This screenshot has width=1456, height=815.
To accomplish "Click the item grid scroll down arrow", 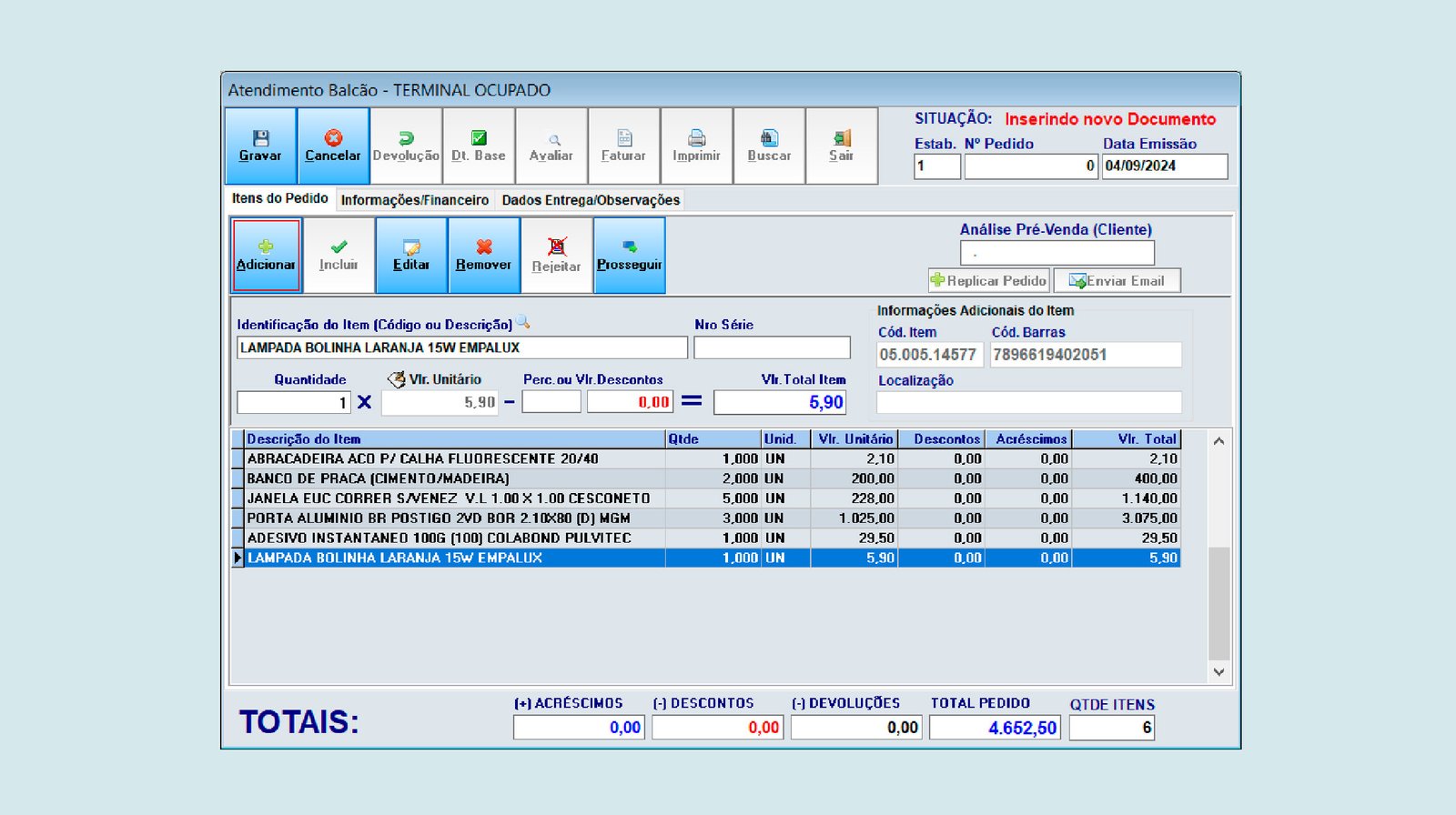I will tap(1218, 672).
